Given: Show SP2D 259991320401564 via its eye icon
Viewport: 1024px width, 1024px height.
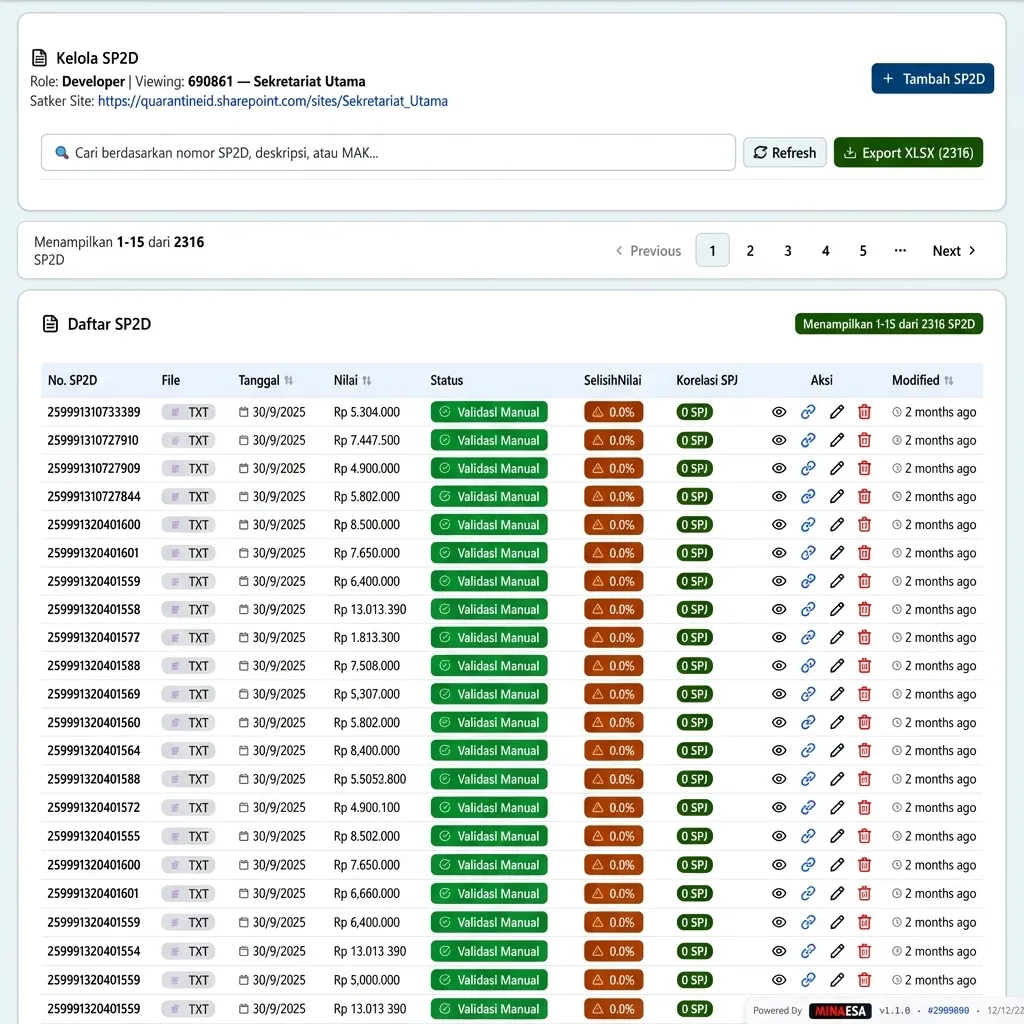Looking at the screenshot, I should pos(779,750).
